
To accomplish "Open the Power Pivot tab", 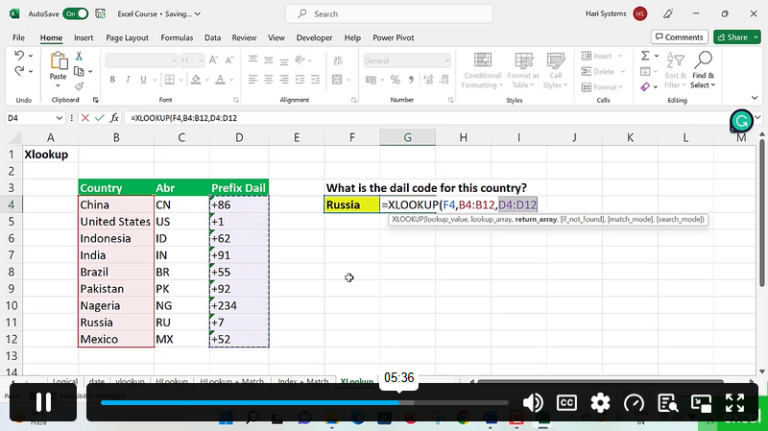I will coord(393,37).
